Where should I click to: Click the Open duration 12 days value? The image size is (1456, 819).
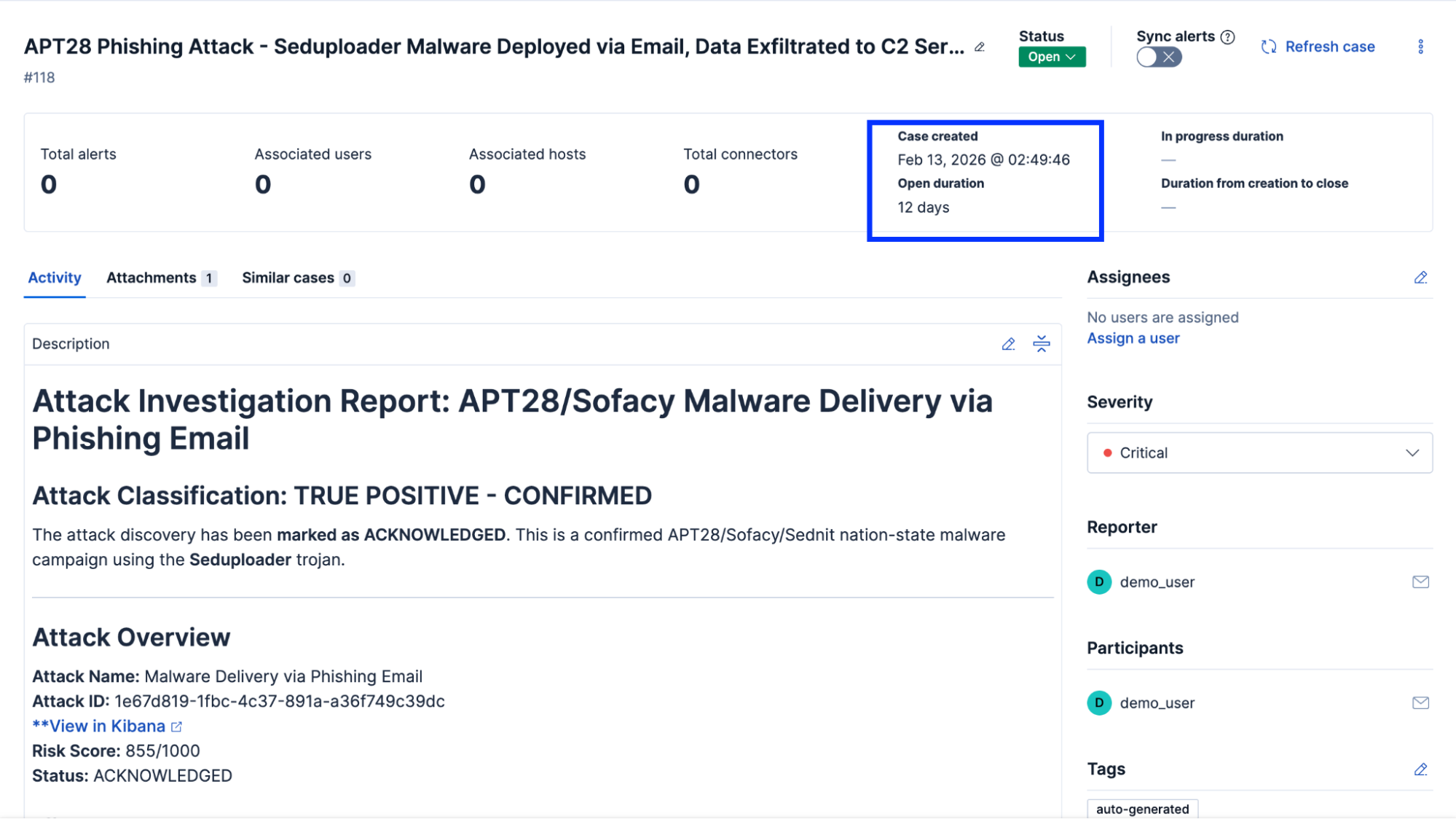(x=923, y=208)
